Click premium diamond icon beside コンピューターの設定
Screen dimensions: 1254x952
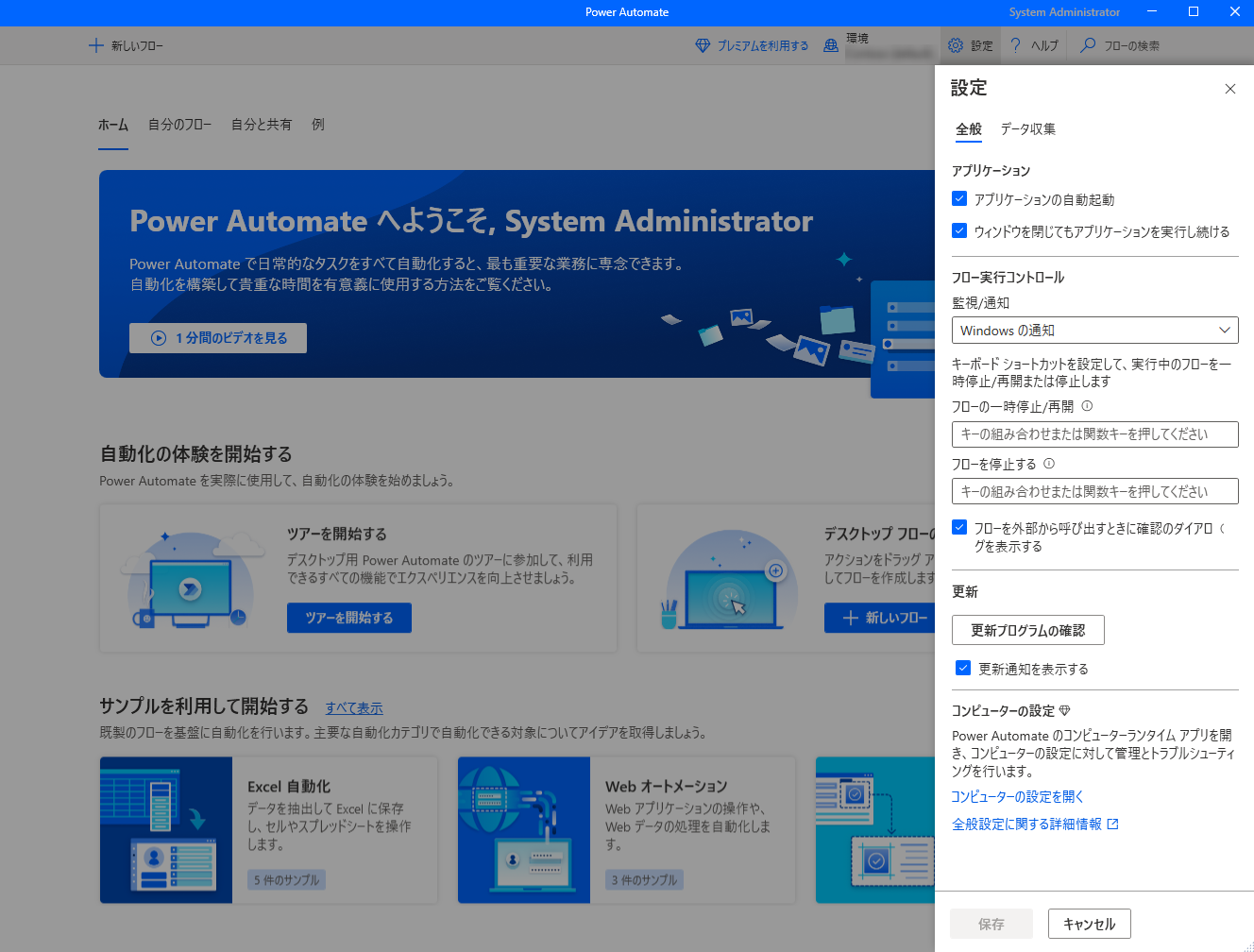coord(1065,710)
